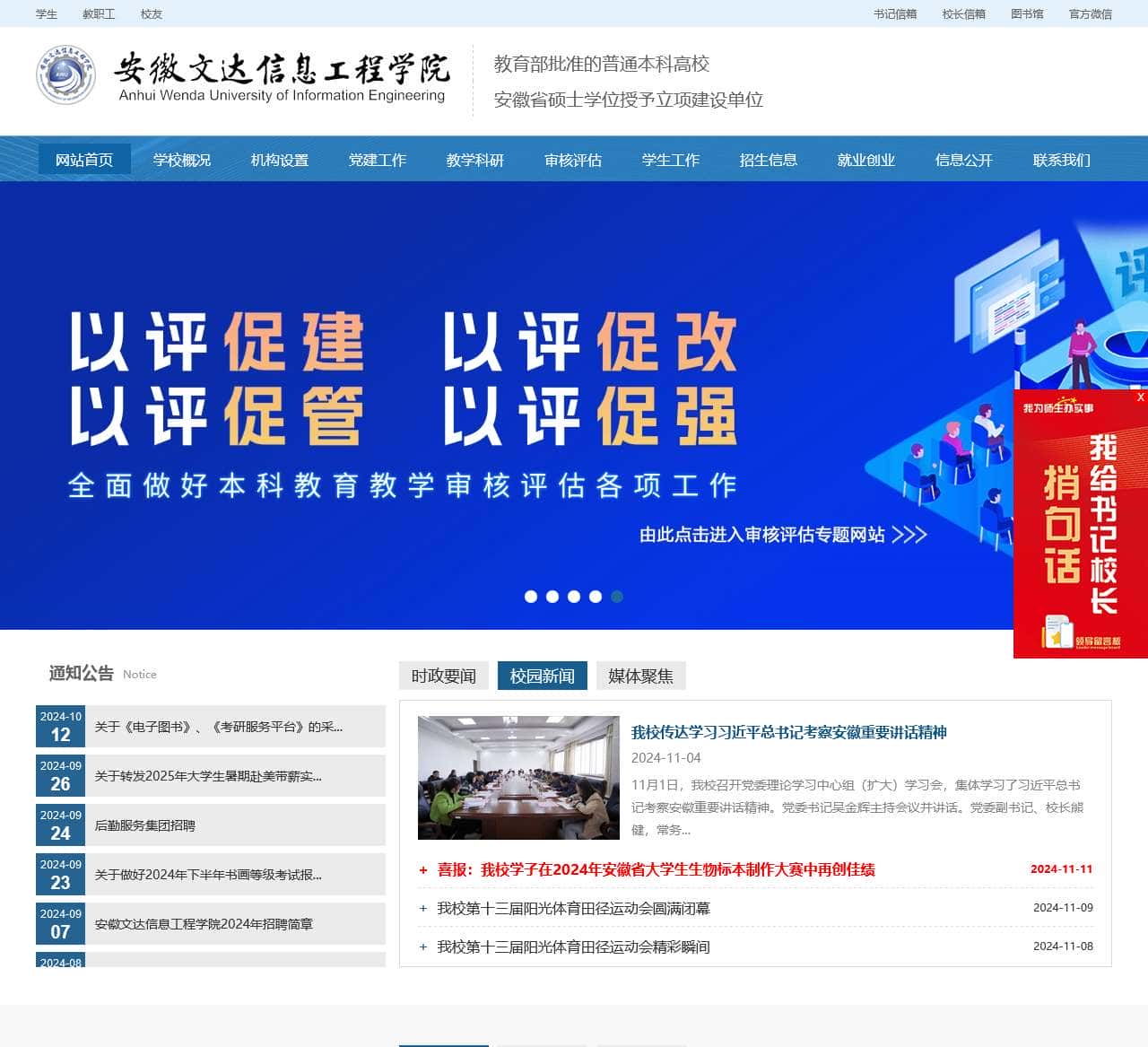Open the 招生信息 menu
Viewport: 1148px width, 1047px height.
(769, 160)
